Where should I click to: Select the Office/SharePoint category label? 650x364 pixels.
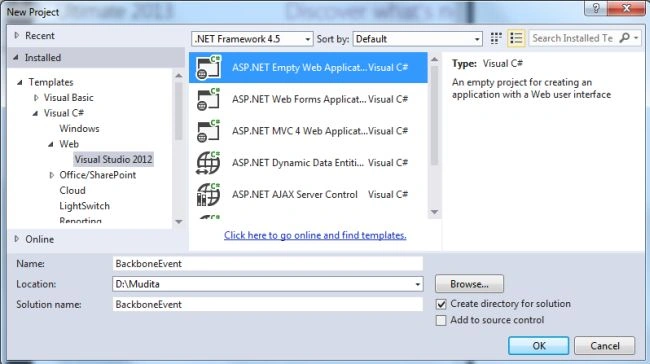(x=97, y=175)
